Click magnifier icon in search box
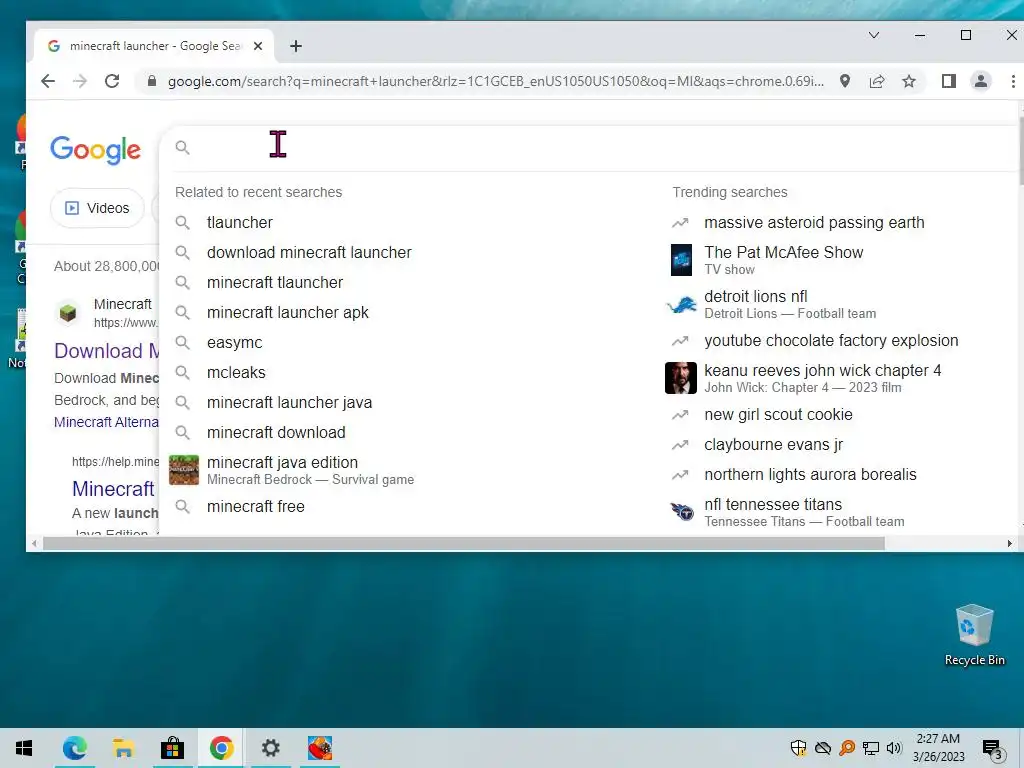Viewport: 1024px width, 768px height. pos(183,148)
